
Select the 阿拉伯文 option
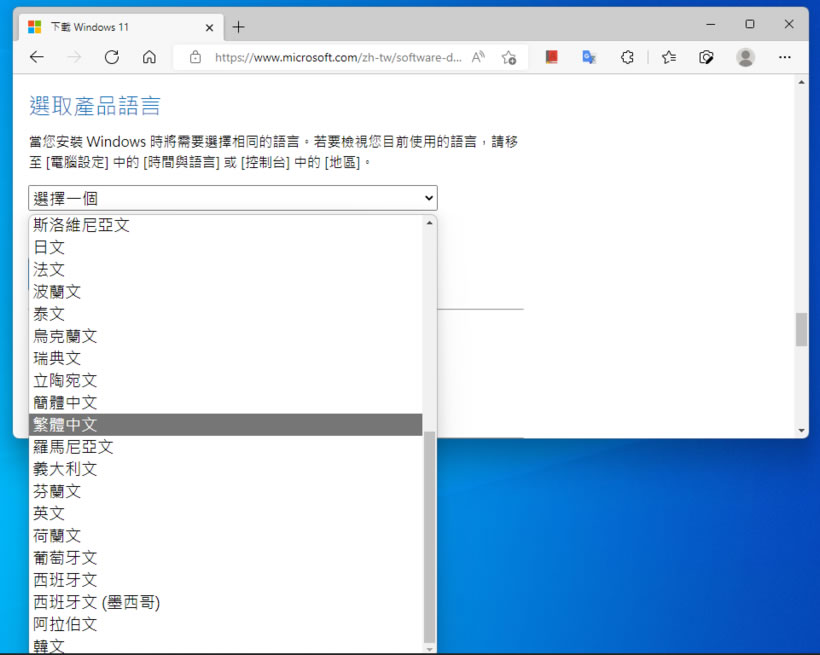click(x=225, y=624)
